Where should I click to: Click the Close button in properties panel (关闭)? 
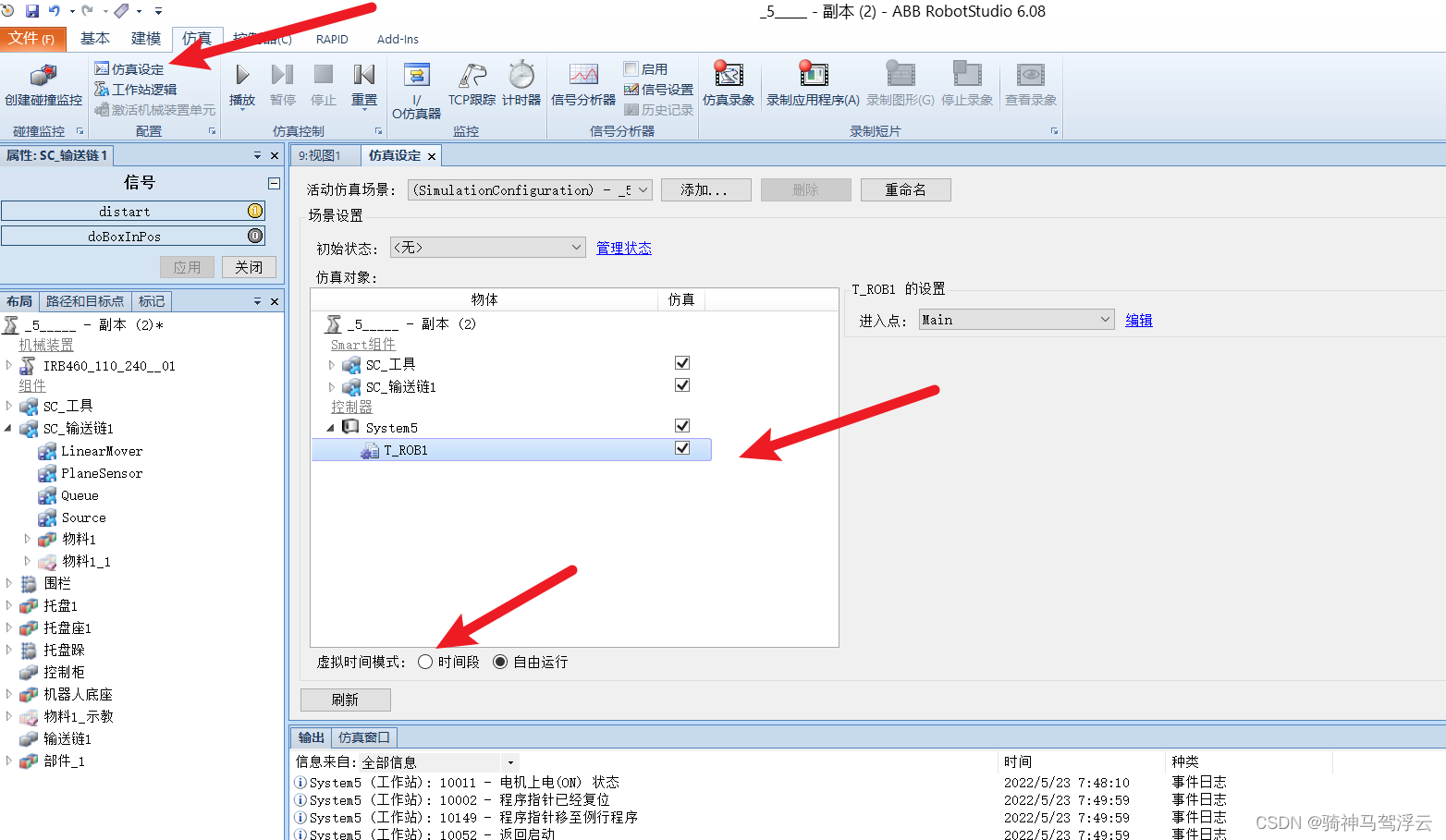249,267
